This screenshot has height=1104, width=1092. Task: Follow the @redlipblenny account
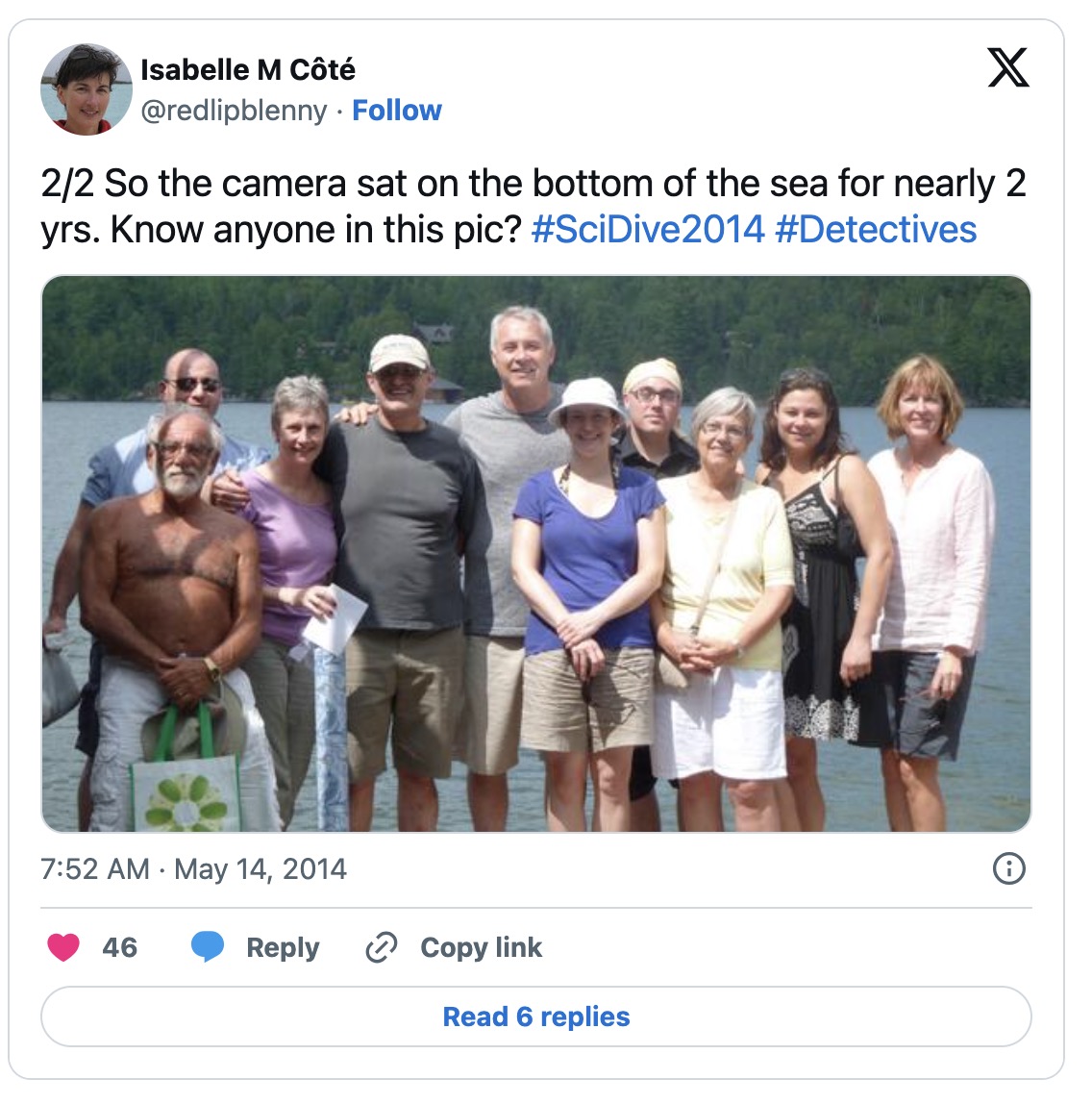pos(397,111)
